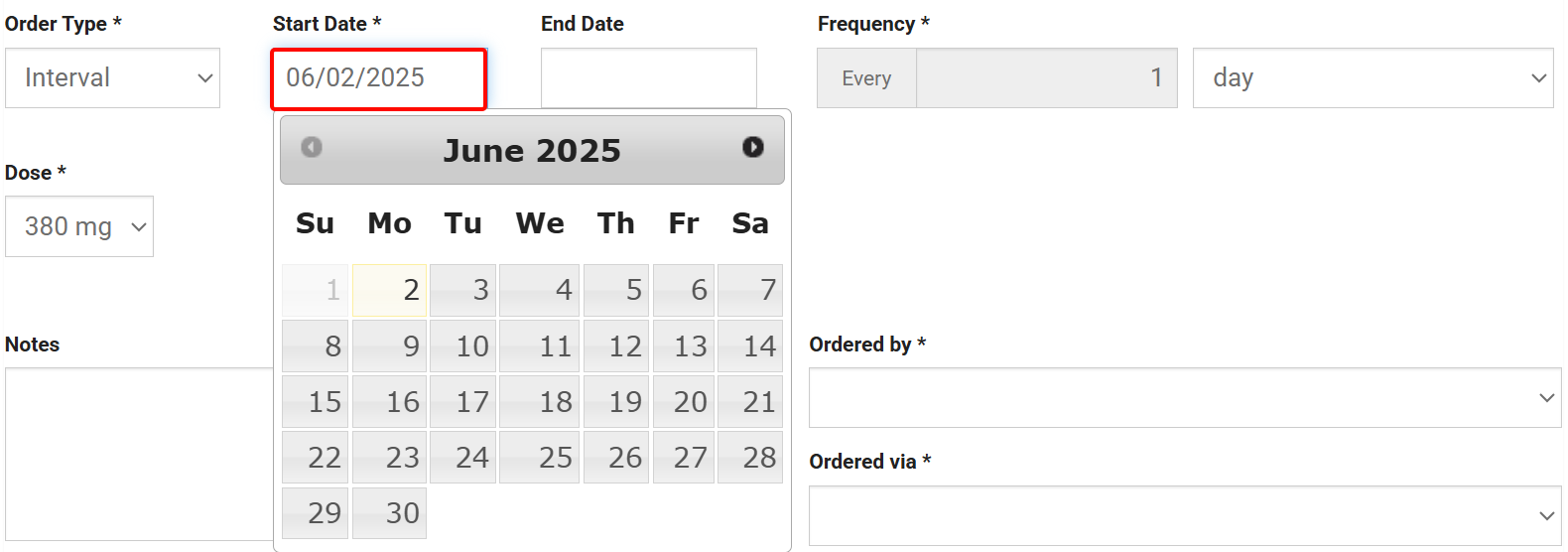Choose June 26 in the date picker
The height and width of the screenshot is (552, 1568).
616,457
